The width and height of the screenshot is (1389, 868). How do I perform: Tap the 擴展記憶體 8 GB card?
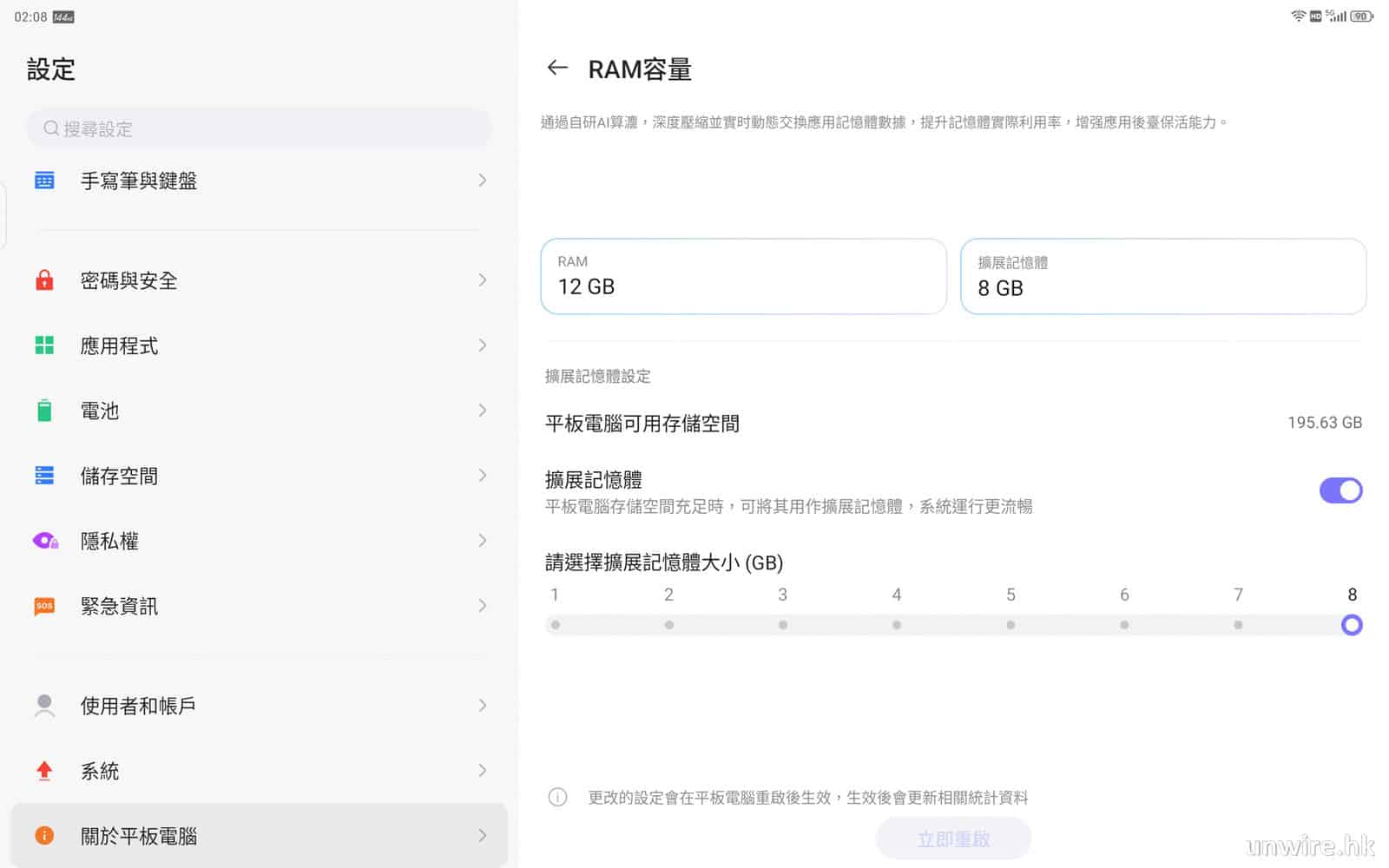(x=1162, y=276)
